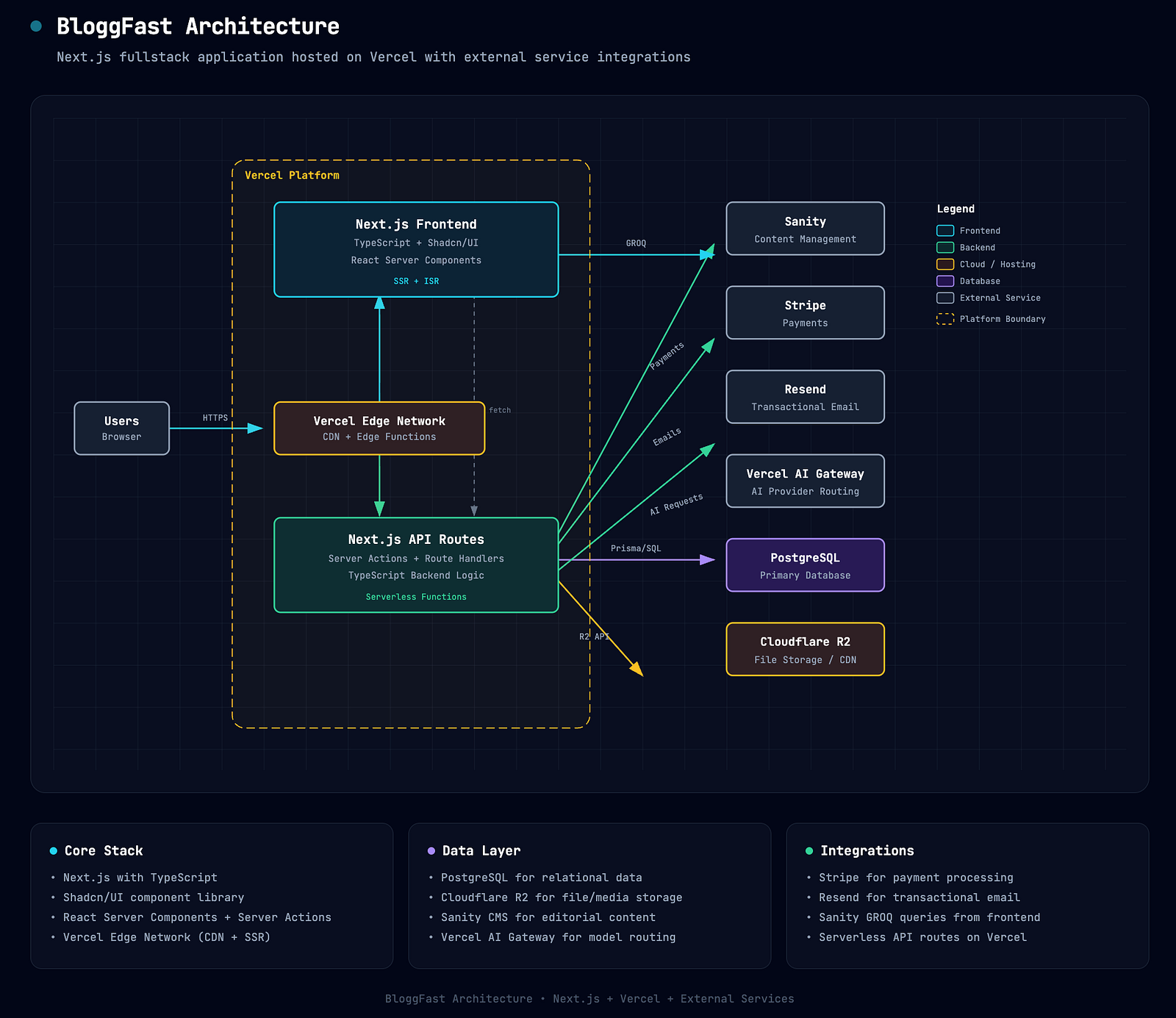Click the Core Stack heading
This screenshot has width=1176, height=1018.
click(104, 850)
